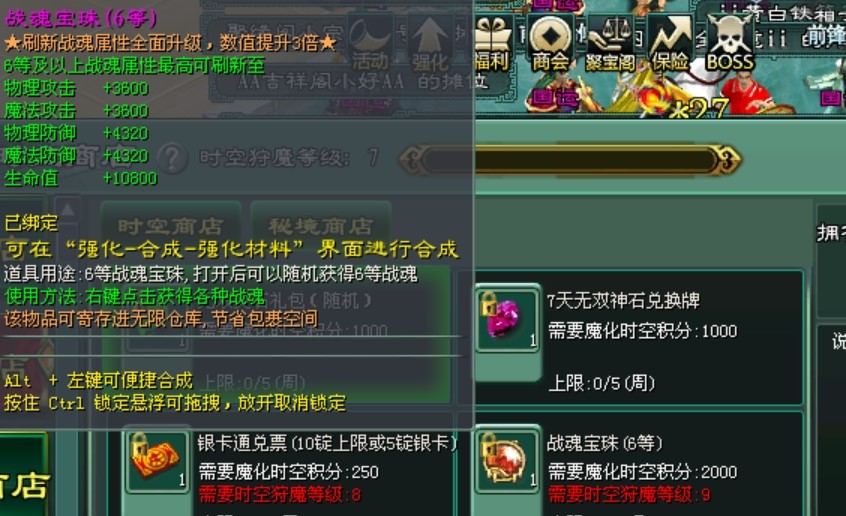Click the 7天无双神石兑换牌 item name text

point(623,300)
